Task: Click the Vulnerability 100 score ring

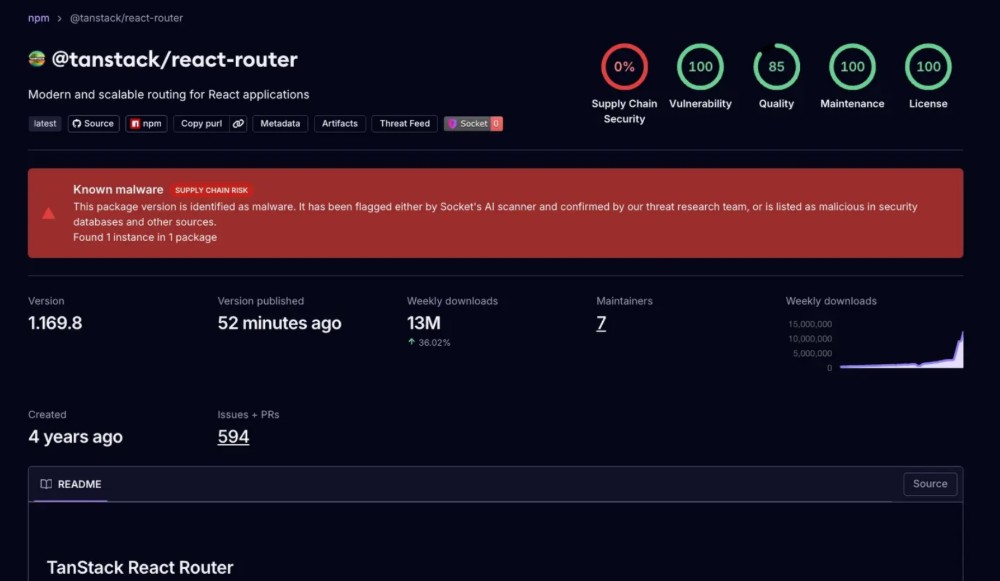Action: [x=700, y=66]
